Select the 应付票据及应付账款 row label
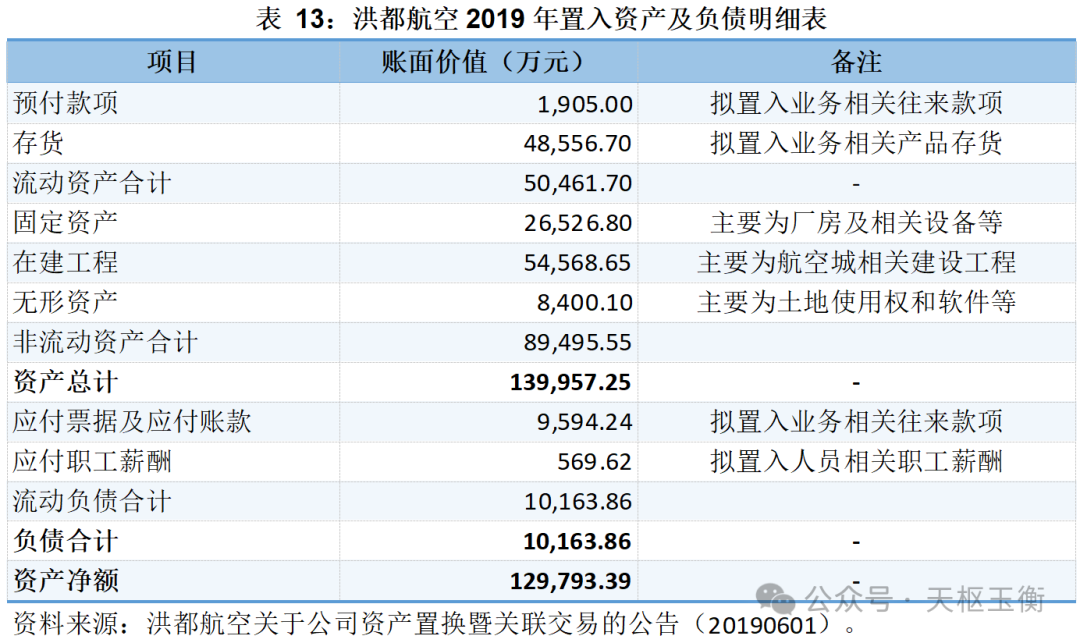Viewport: 1080px width, 643px height. tap(131, 422)
